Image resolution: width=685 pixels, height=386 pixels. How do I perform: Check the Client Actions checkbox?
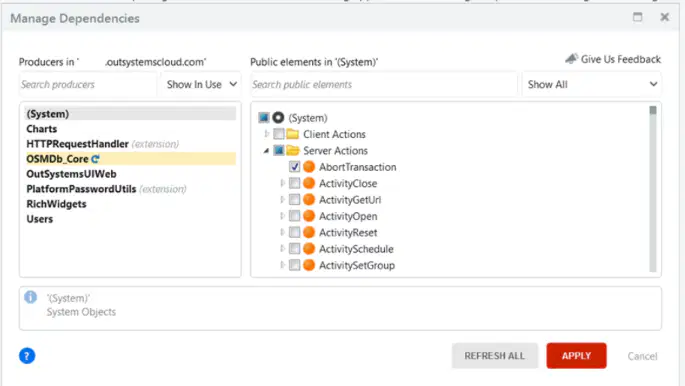click(x=279, y=134)
